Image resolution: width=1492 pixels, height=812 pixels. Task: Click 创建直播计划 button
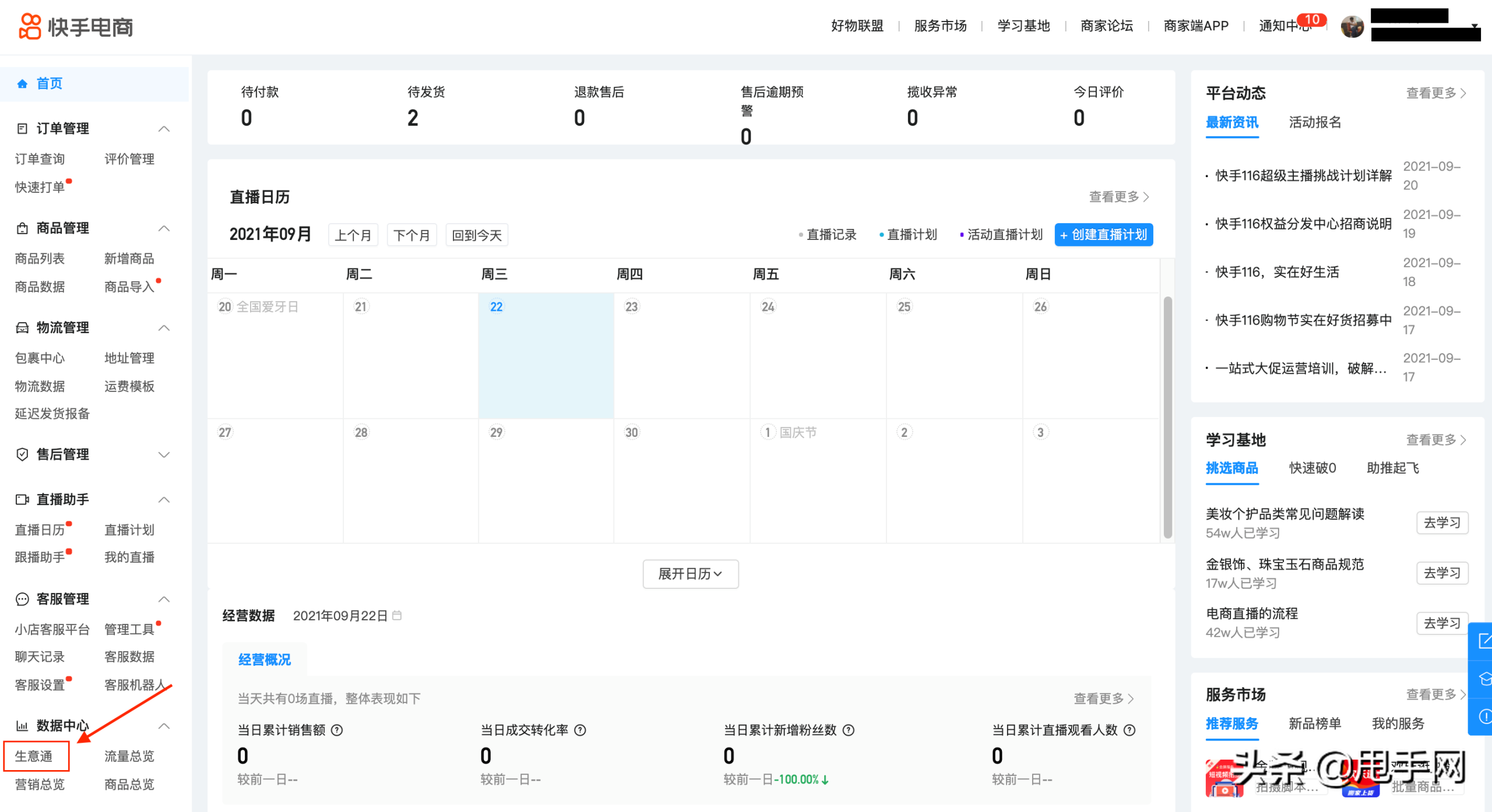click(x=1103, y=235)
